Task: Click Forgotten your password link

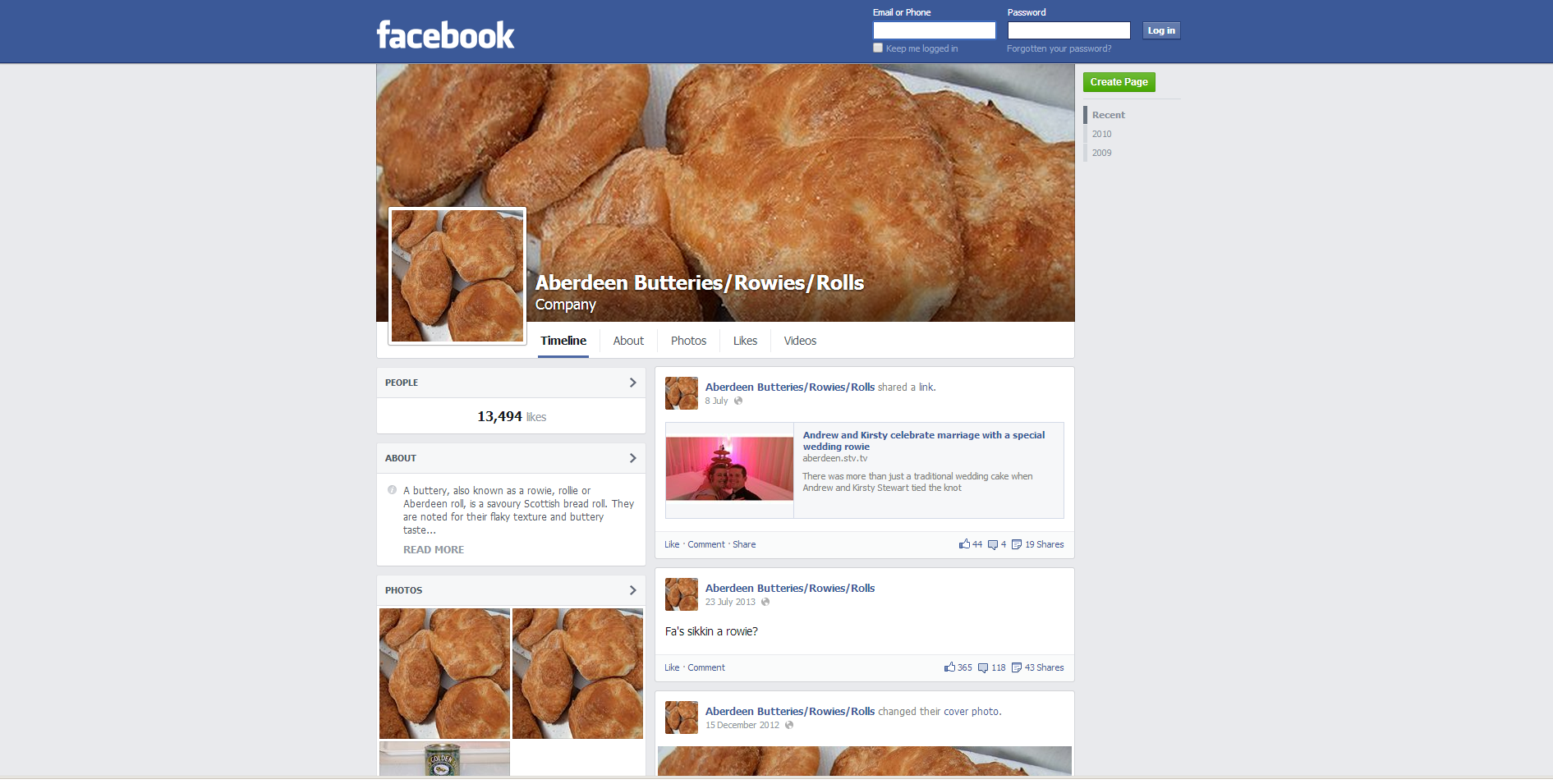Action: coord(1059,48)
